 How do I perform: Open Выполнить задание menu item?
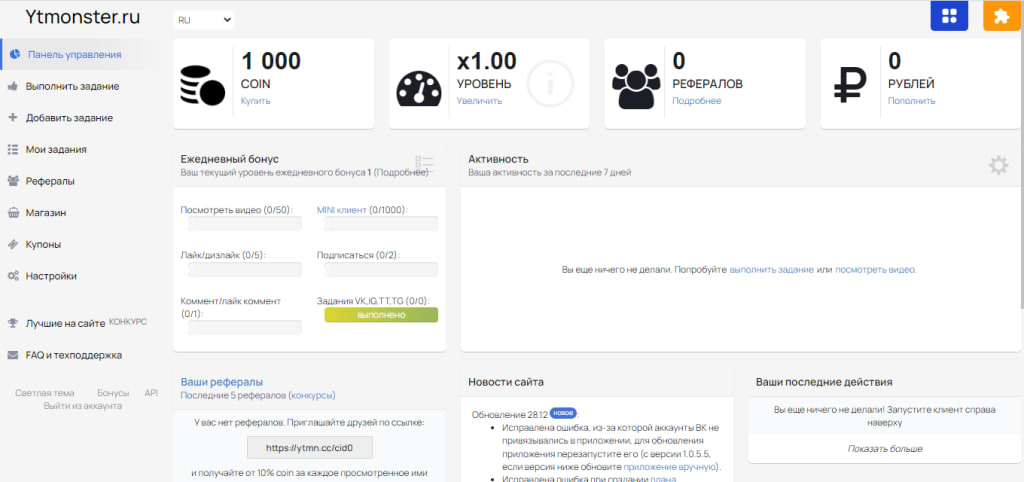click(x=72, y=86)
